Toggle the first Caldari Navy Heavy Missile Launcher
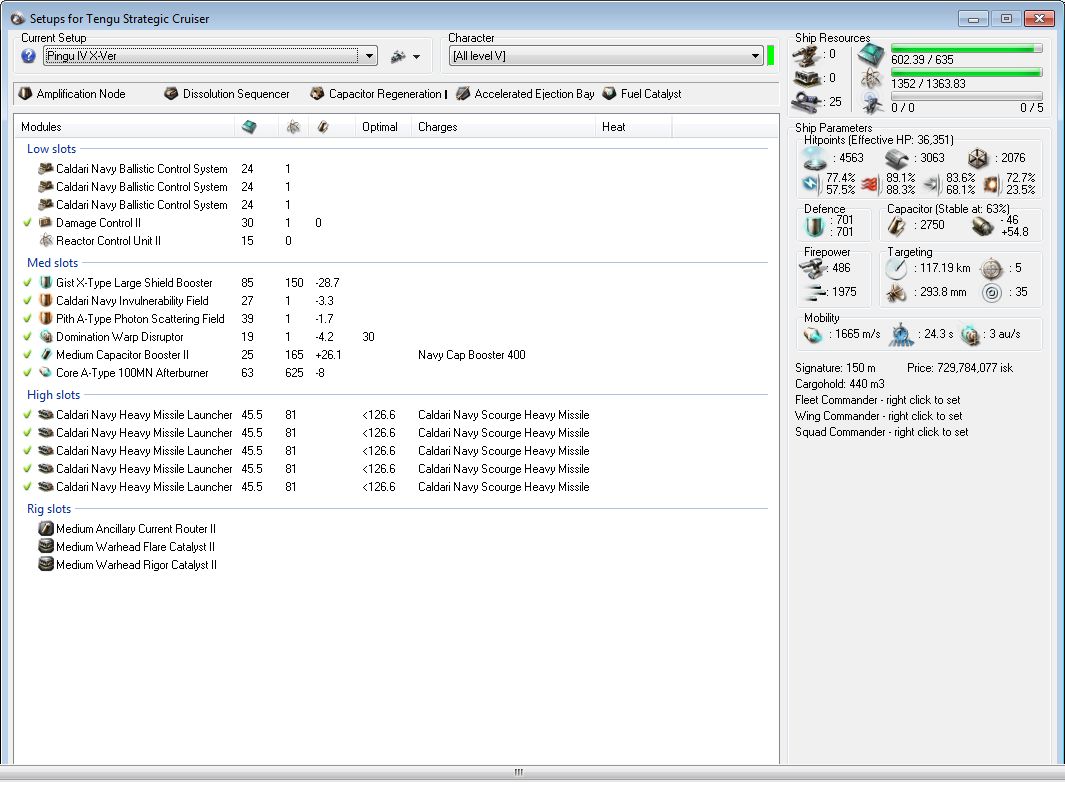1065x791 pixels. point(27,415)
